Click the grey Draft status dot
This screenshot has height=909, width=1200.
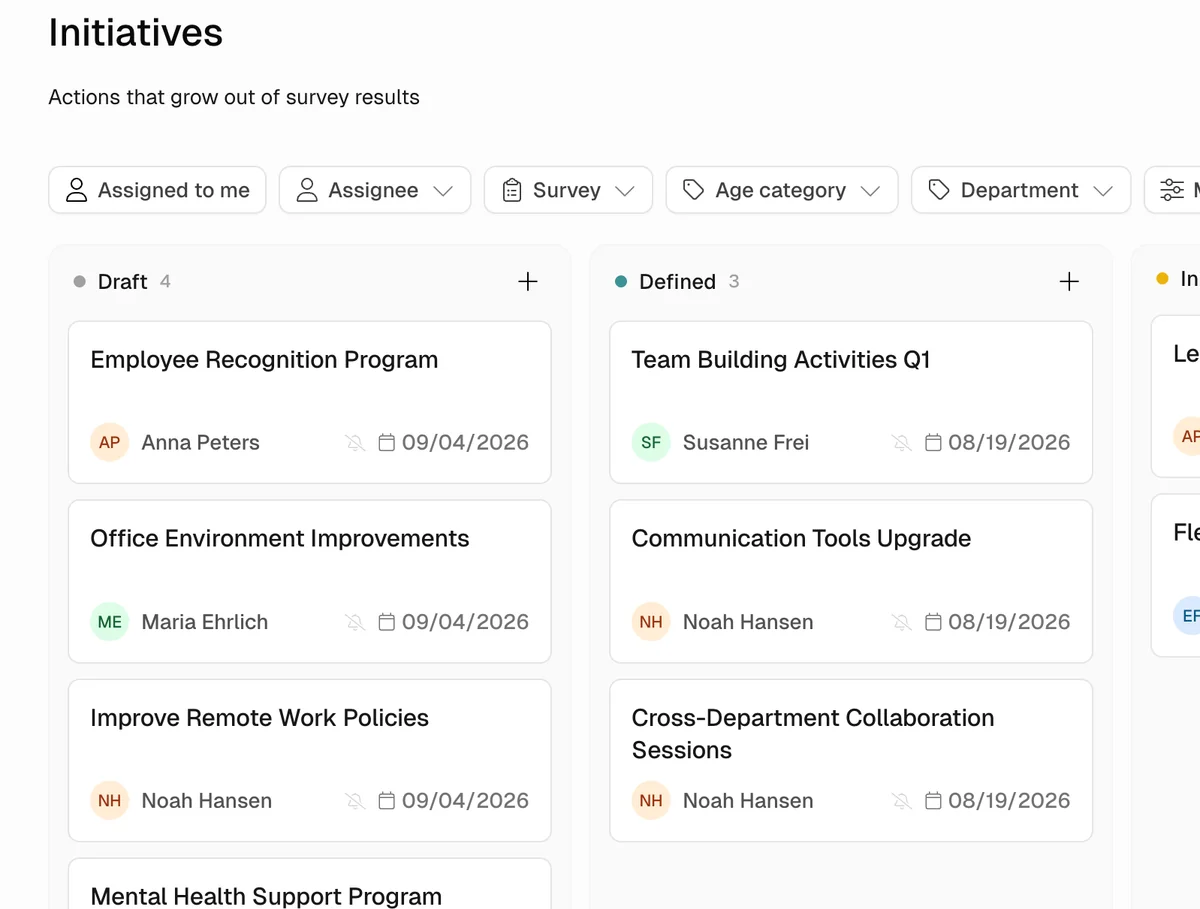[x=80, y=282]
